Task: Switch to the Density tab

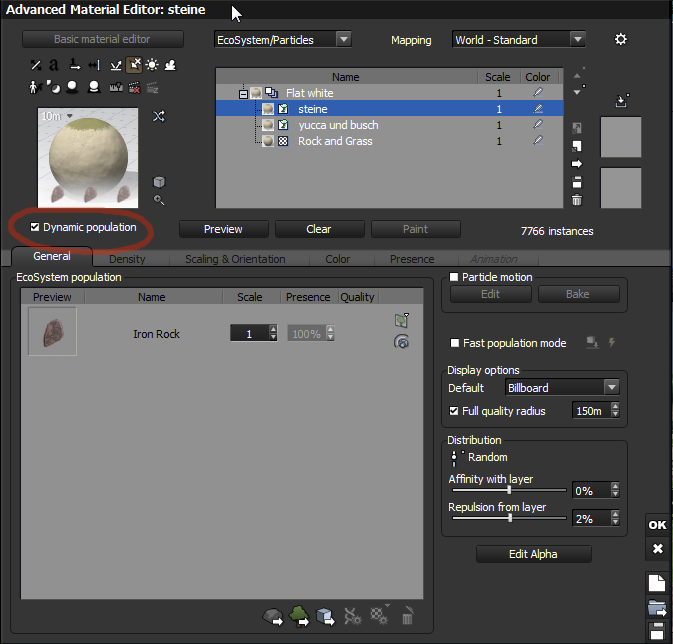Action: 127,259
